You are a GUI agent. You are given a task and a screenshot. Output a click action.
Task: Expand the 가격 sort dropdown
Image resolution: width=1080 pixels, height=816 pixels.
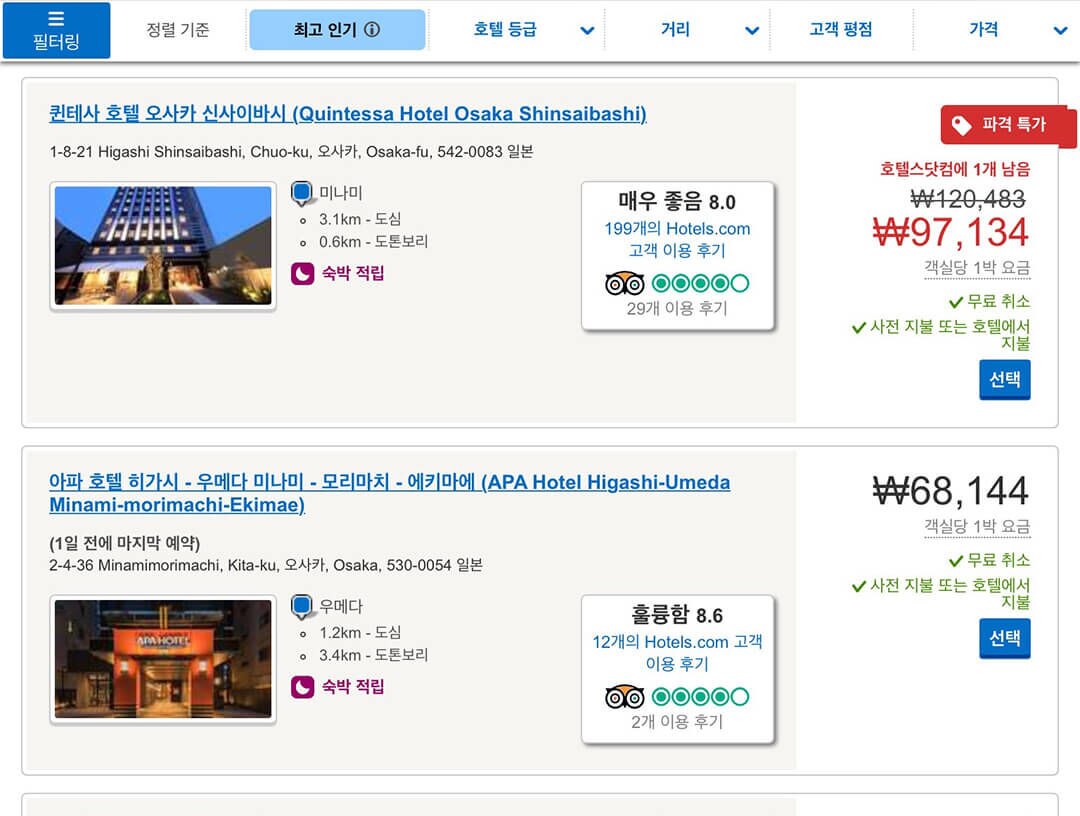1018,30
